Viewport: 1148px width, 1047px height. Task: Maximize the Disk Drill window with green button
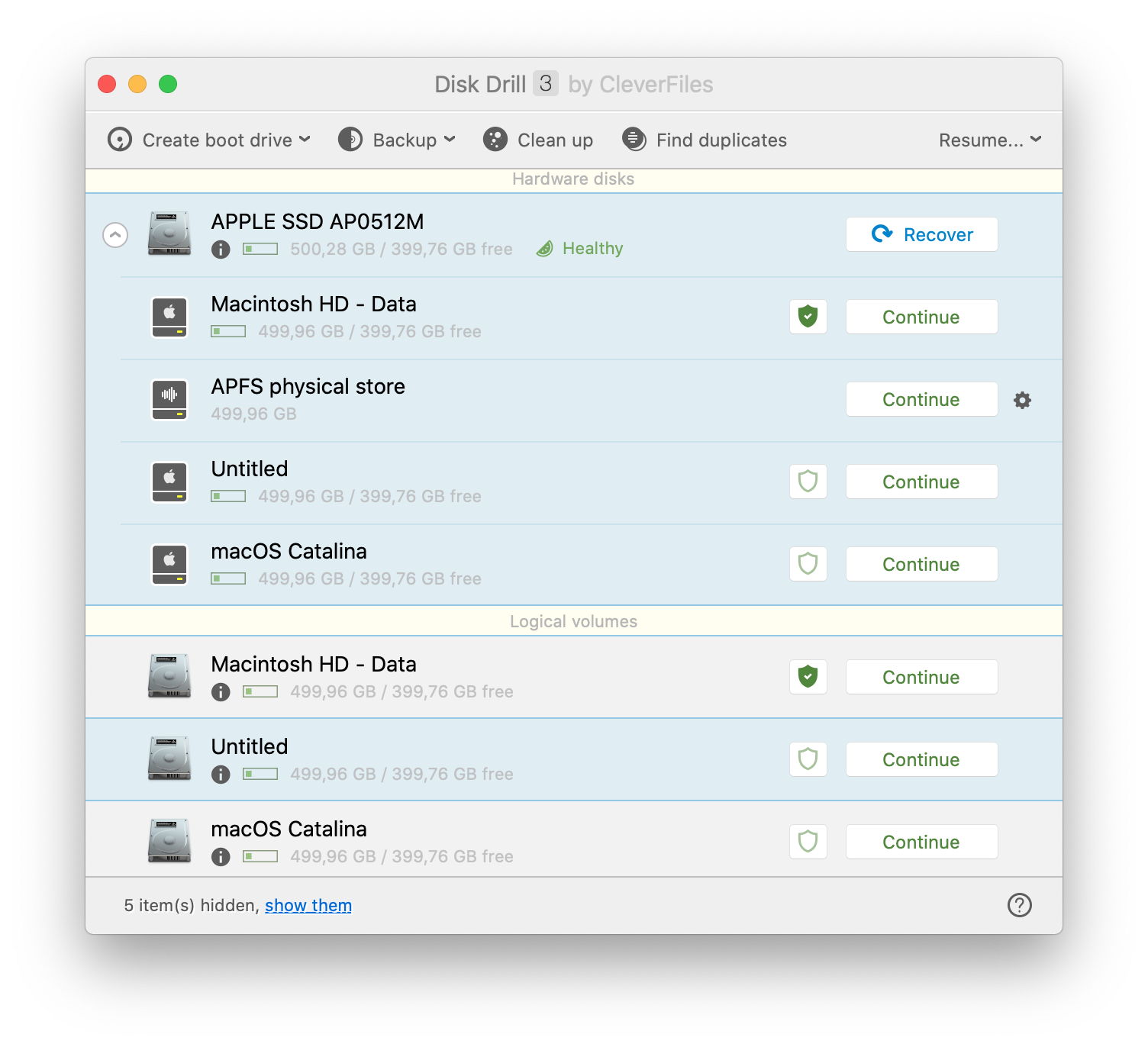pyautogui.click(x=168, y=84)
